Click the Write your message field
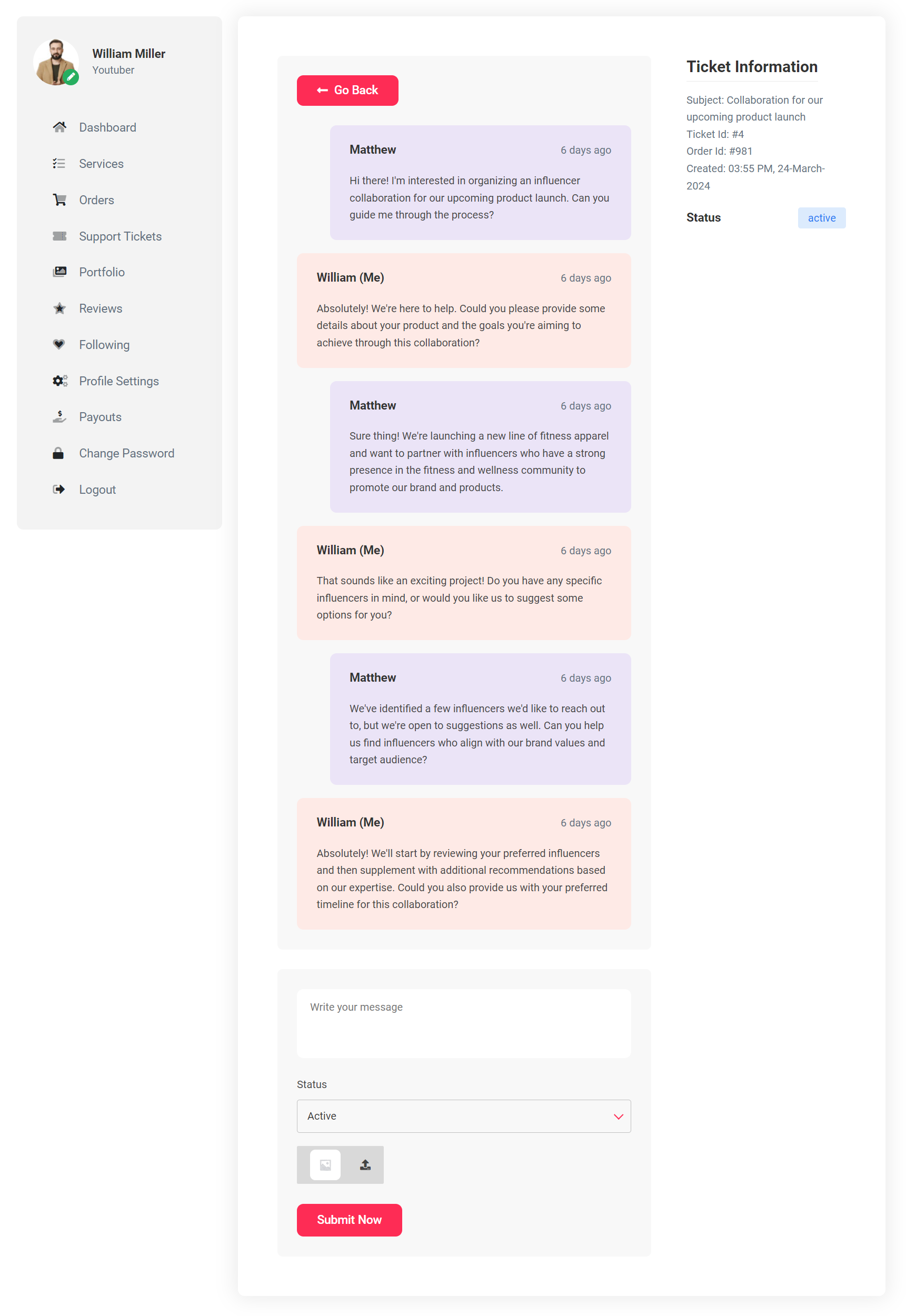The image size is (906, 1316). click(464, 1024)
